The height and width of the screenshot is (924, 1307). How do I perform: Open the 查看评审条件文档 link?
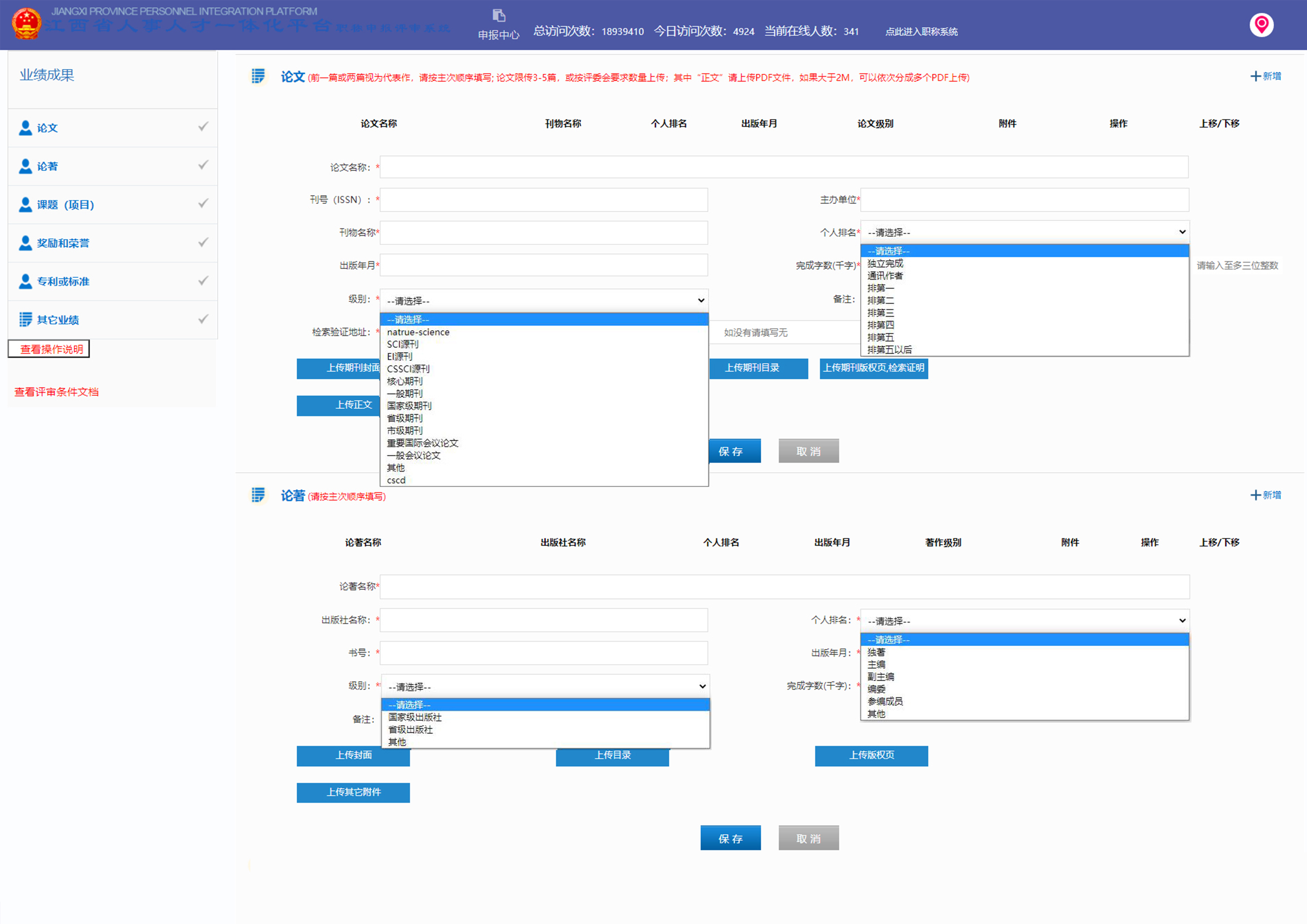coord(56,392)
